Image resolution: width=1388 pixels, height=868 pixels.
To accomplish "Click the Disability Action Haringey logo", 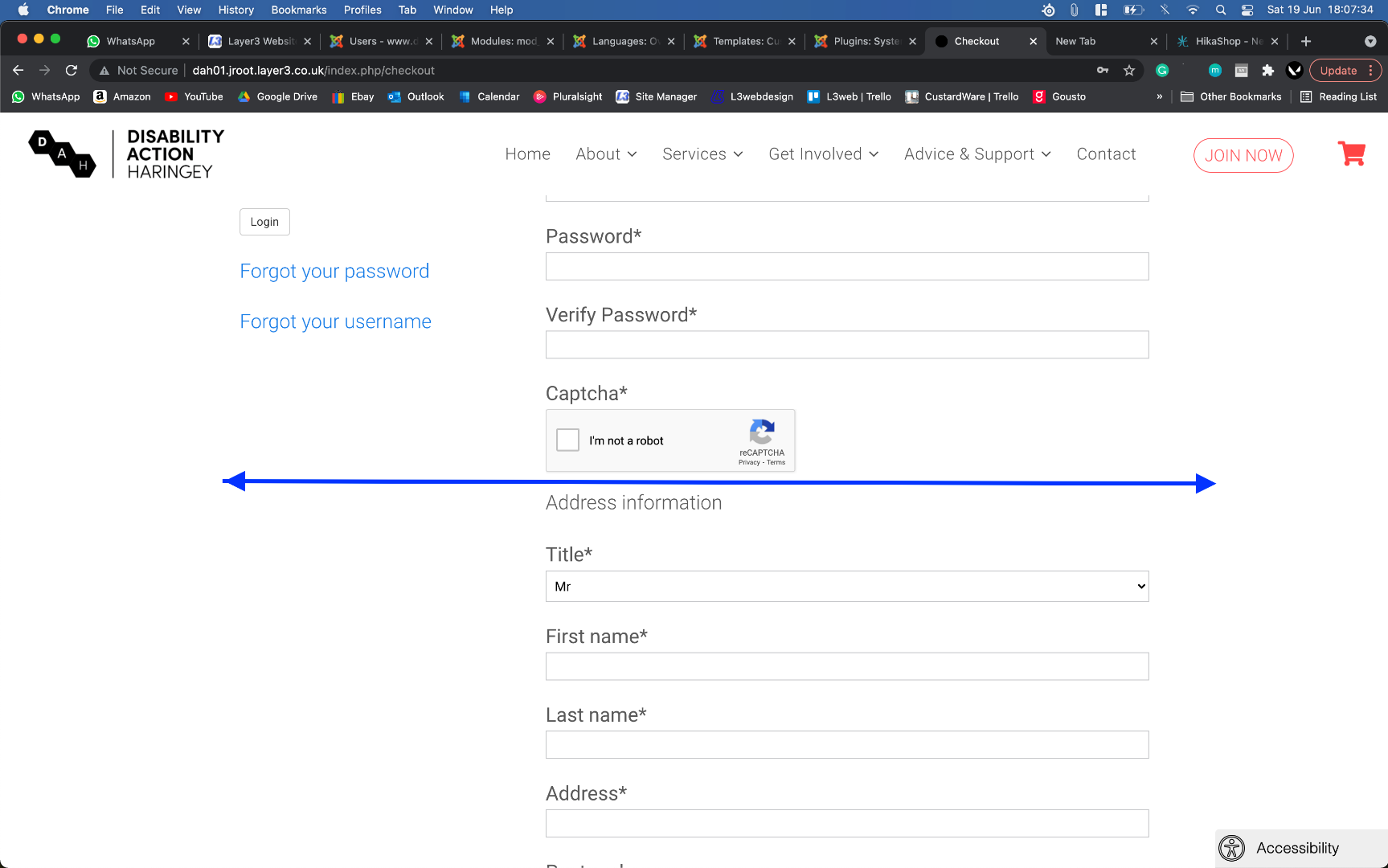I will point(126,154).
